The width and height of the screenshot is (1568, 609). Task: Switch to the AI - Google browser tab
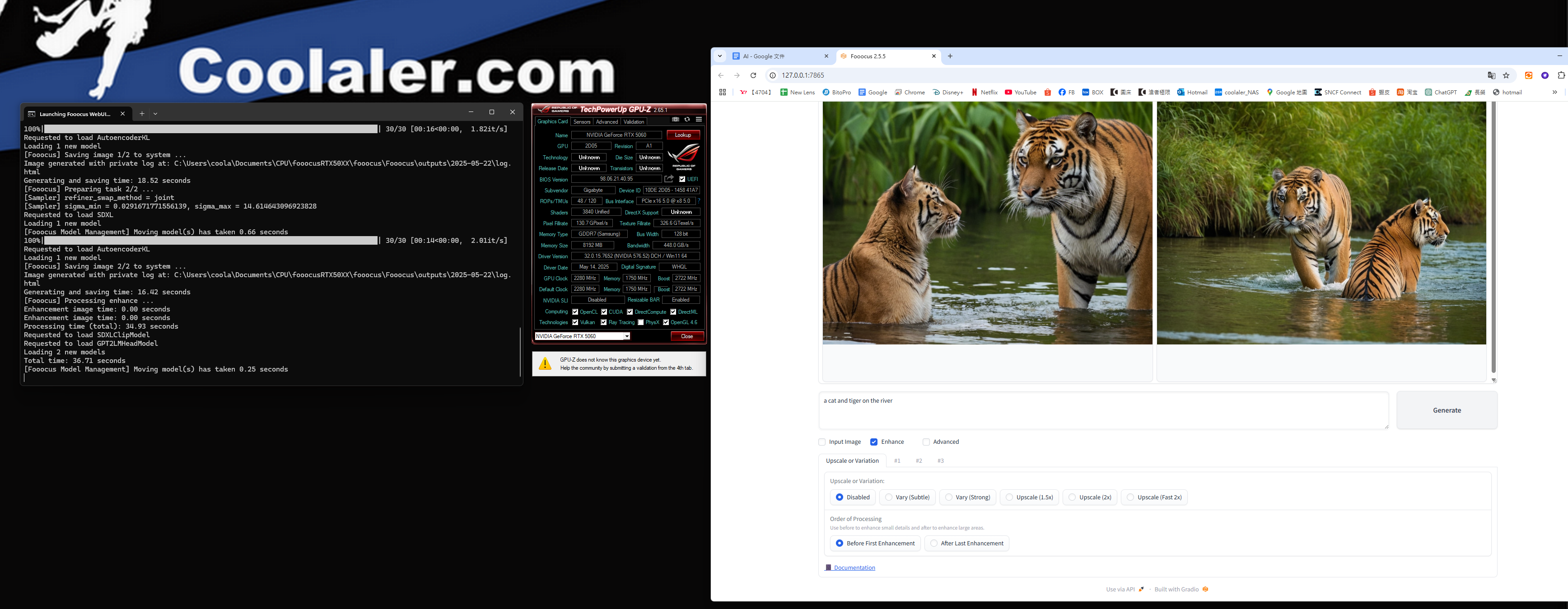[x=780, y=56]
